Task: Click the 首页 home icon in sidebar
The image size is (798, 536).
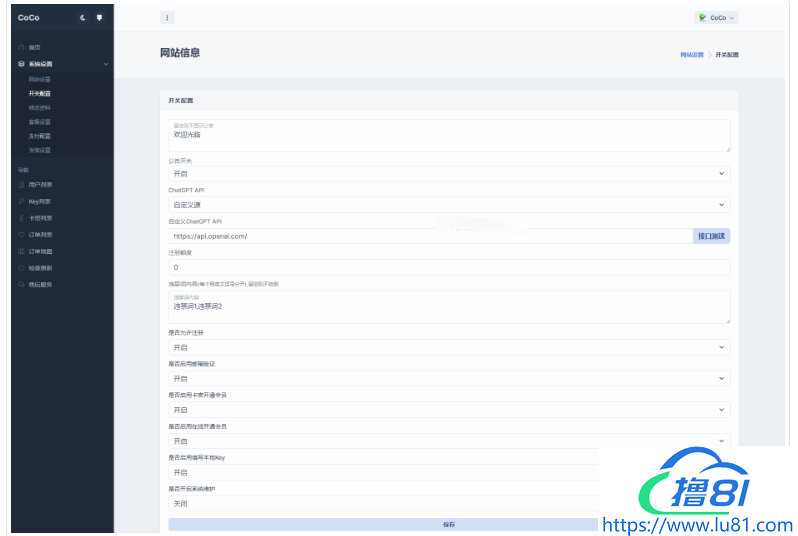Action: tap(21, 47)
